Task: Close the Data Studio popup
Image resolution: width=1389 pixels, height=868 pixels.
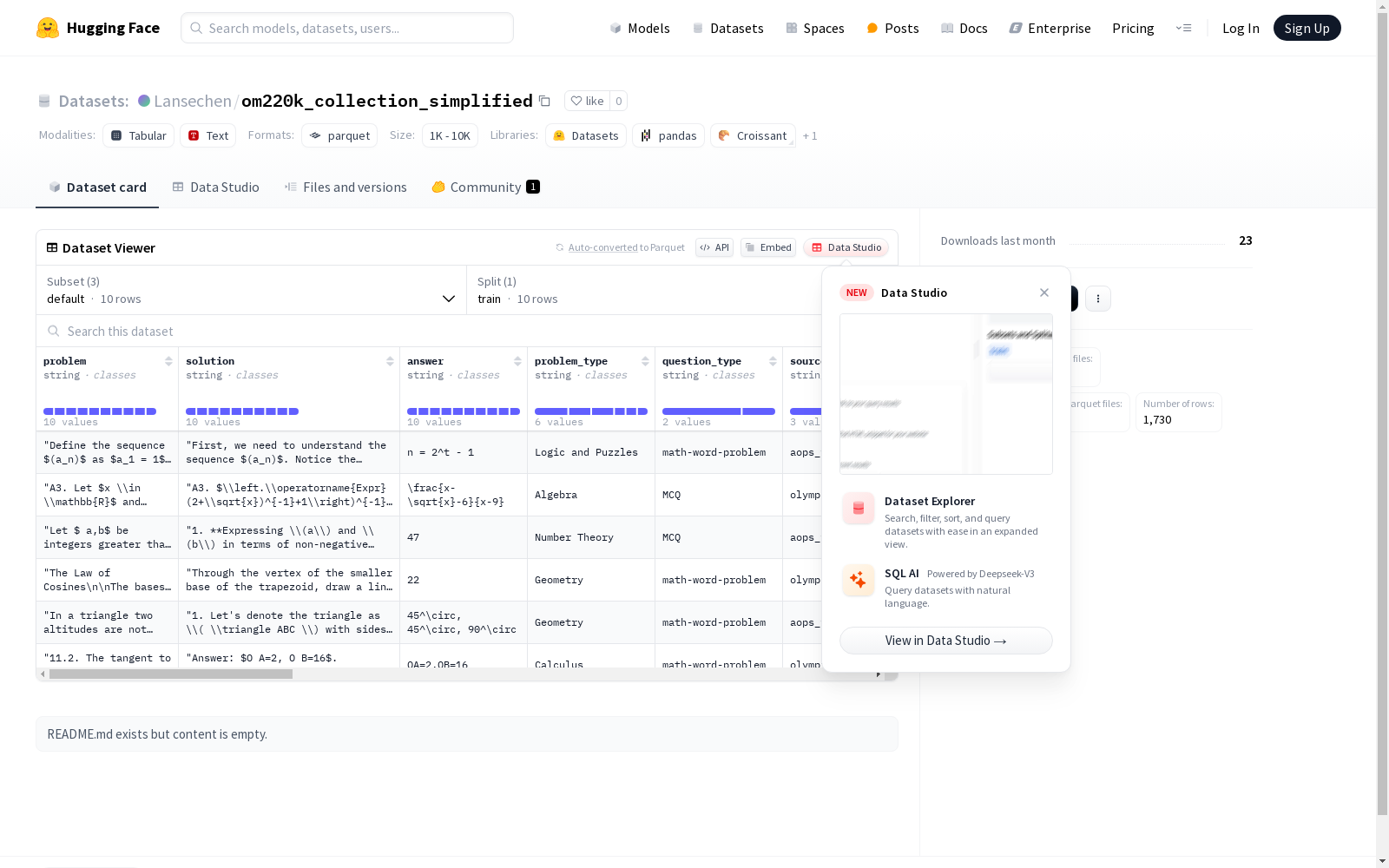Action: (x=1044, y=293)
